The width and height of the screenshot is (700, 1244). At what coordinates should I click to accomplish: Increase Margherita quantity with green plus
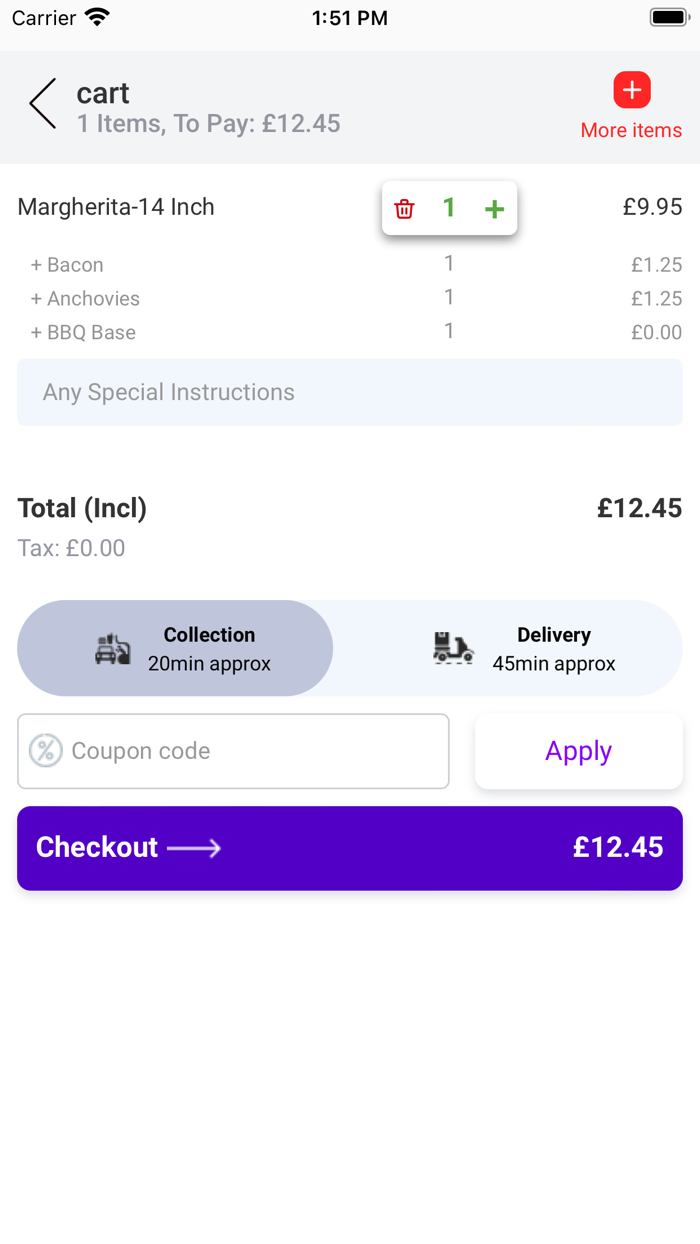tap(494, 209)
